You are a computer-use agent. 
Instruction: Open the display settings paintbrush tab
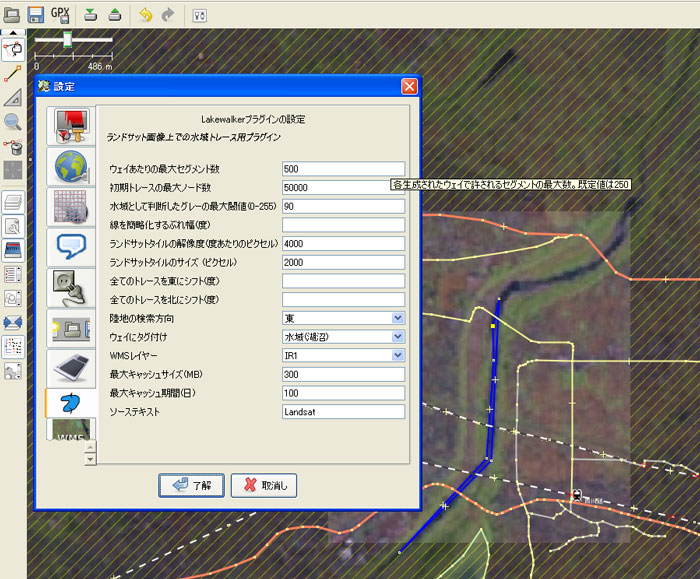pyautogui.click(x=71, y=126)
